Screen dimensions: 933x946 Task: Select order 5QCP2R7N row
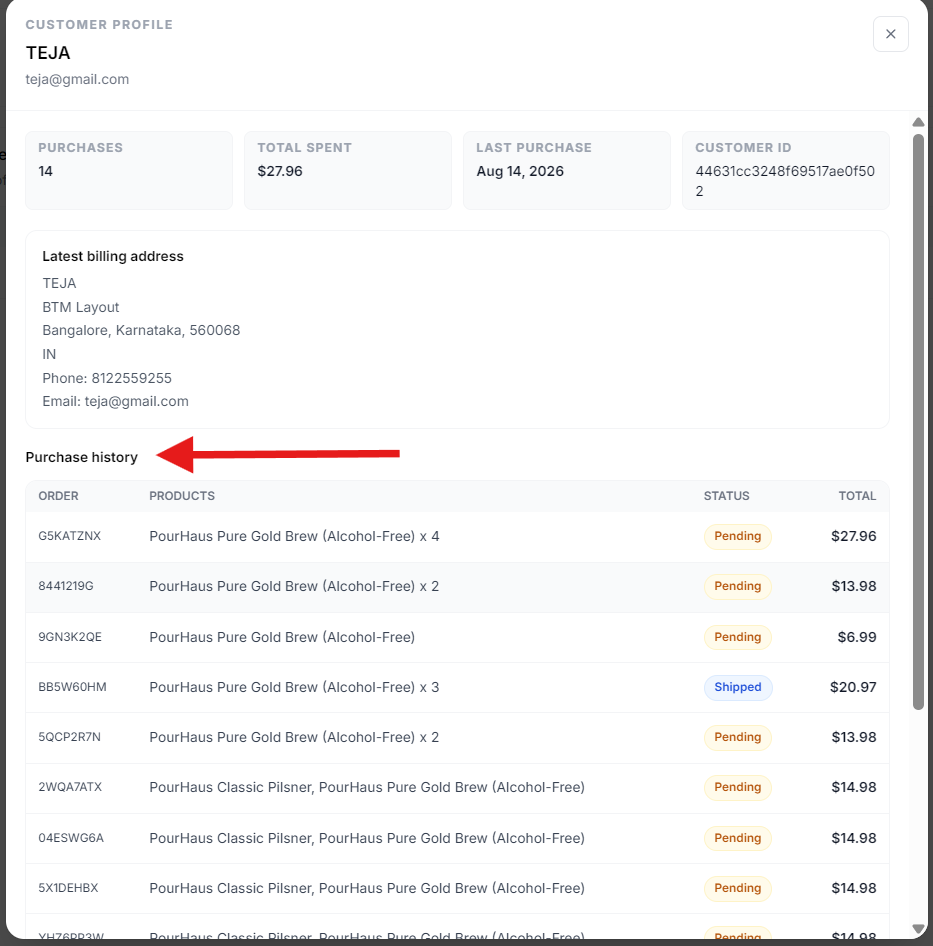pyautogui.click(x=457, y=737)
